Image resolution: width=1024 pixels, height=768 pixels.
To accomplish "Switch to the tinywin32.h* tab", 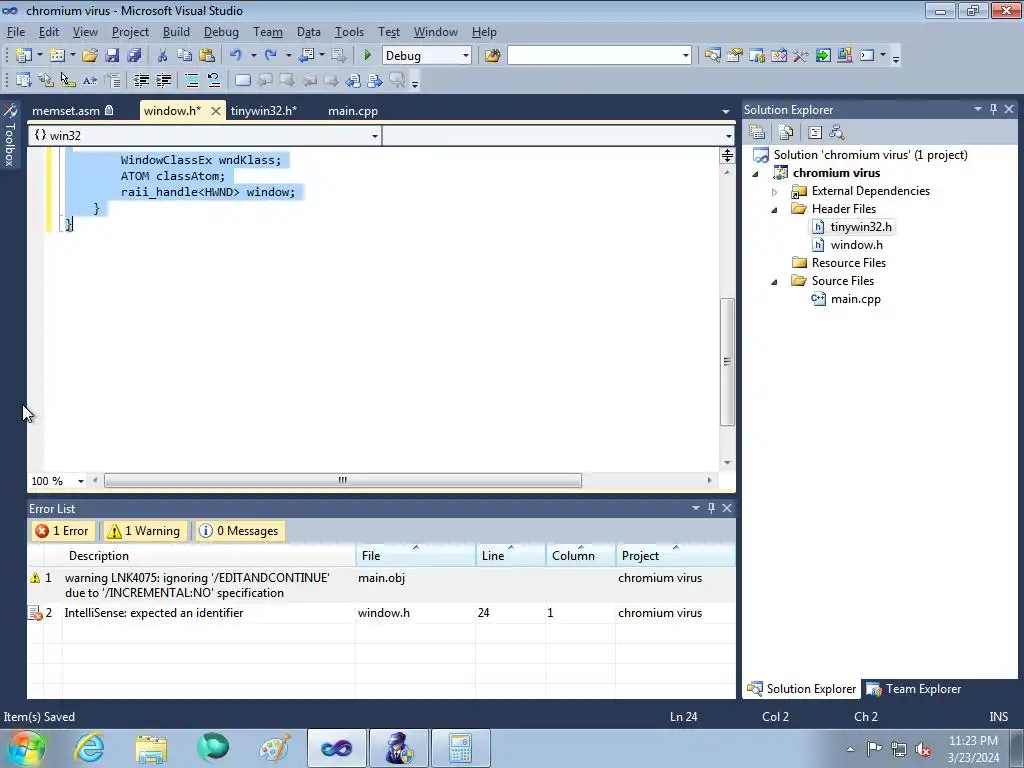I will tap(264, 111).
